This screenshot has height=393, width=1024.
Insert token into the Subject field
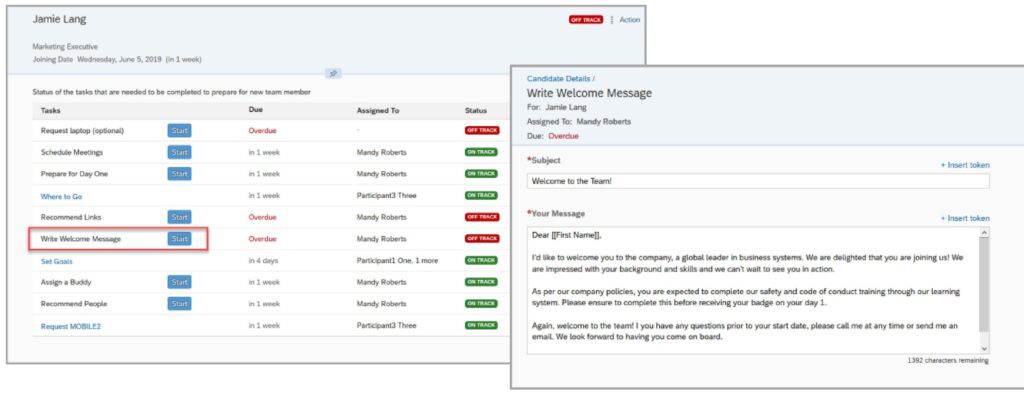pos(965,165)
